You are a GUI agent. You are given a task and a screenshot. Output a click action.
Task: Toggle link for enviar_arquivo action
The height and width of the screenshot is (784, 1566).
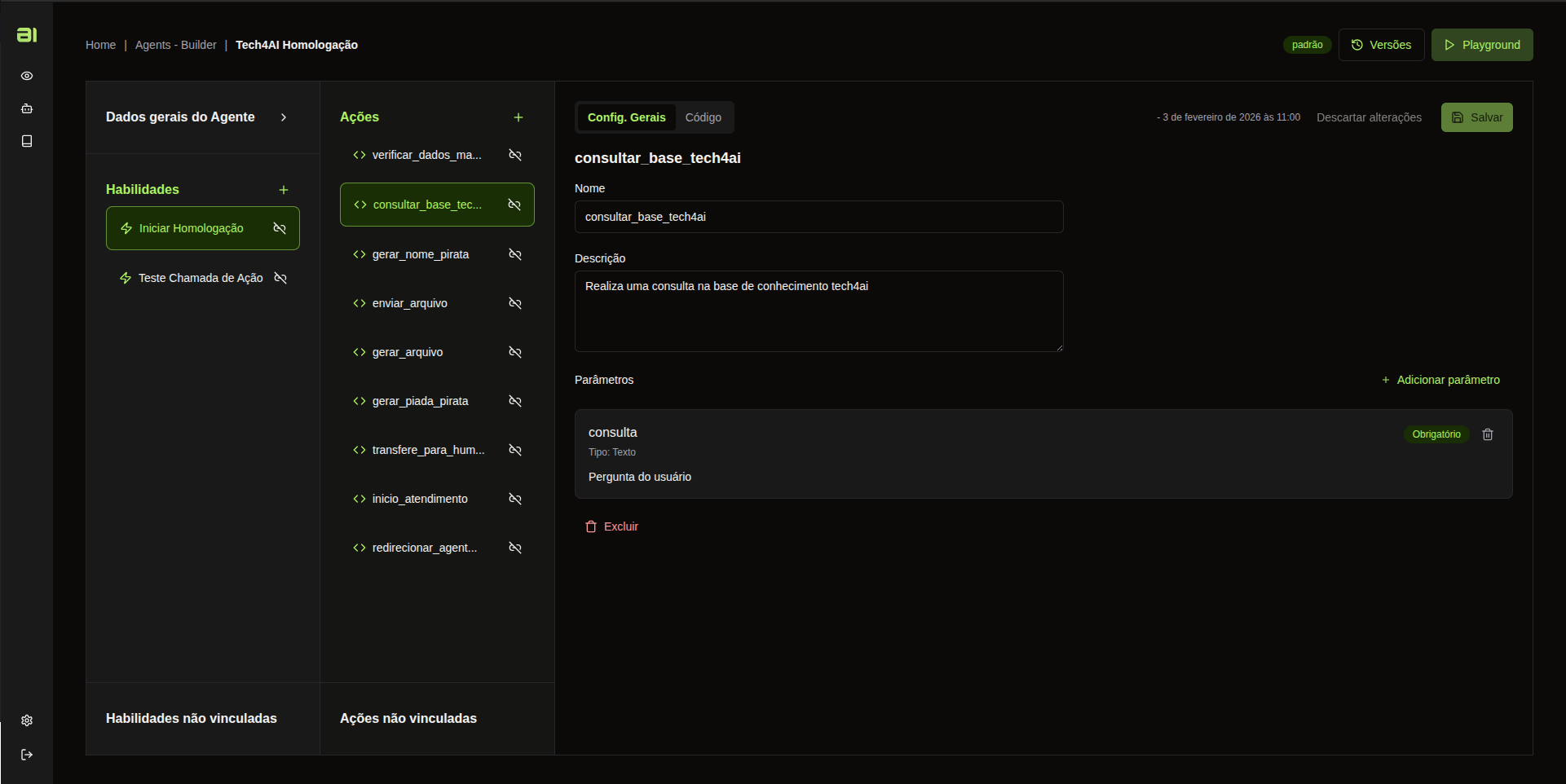coord(515,303)
